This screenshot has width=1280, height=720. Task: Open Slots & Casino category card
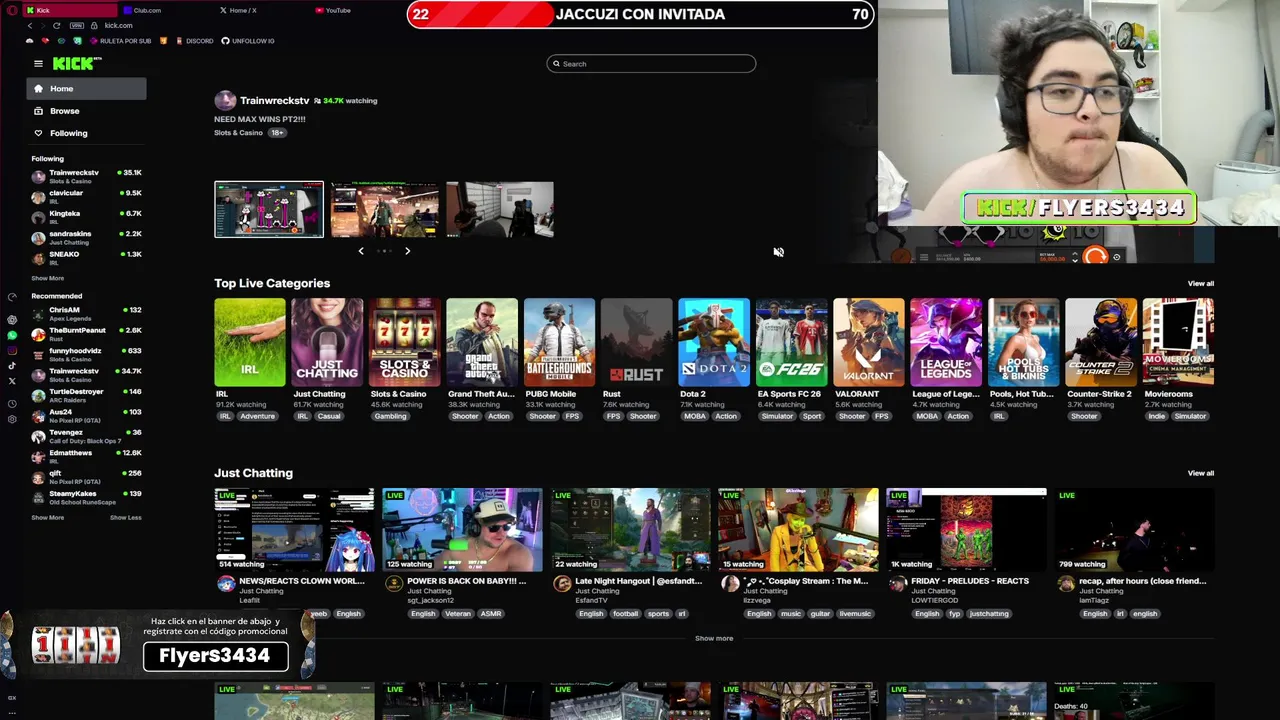[x=404, y=342]
